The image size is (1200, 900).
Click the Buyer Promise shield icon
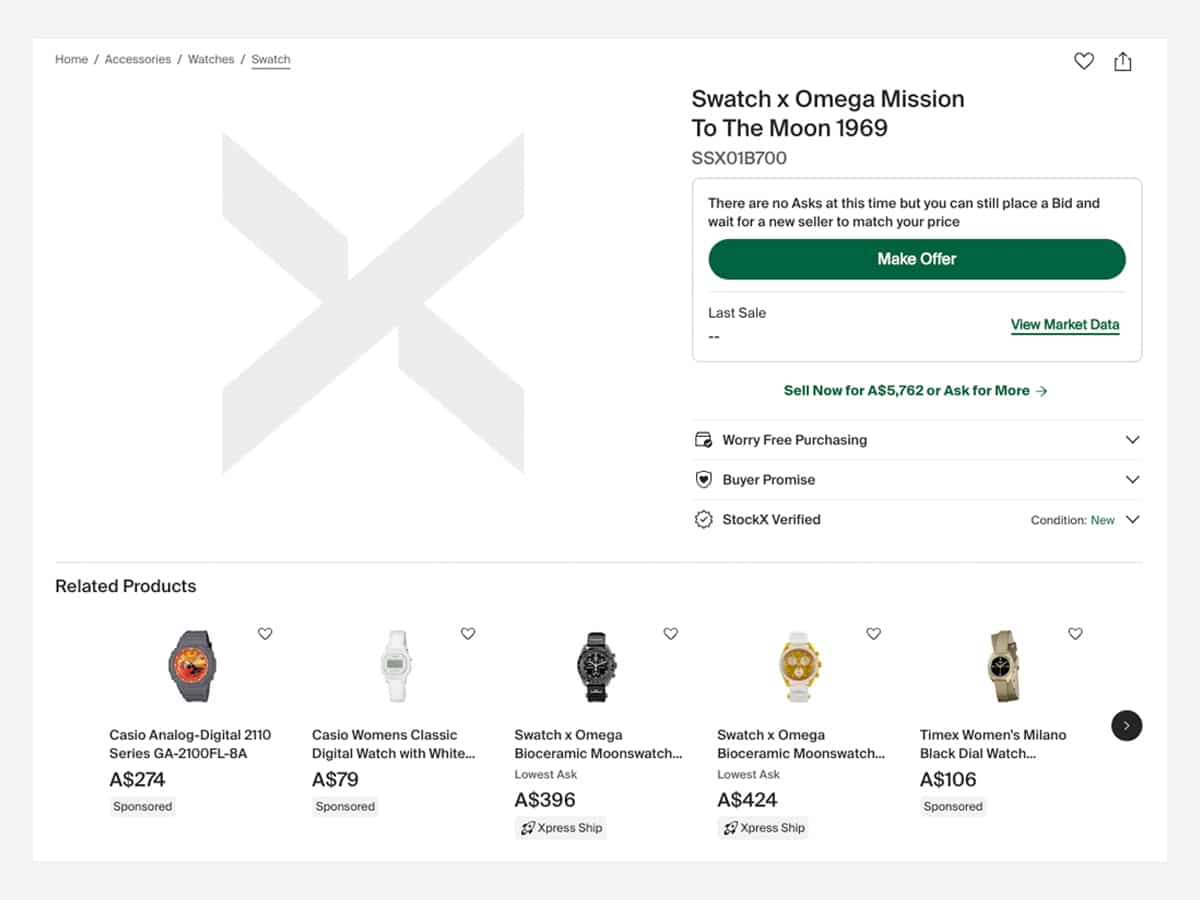tap(704, 480)
